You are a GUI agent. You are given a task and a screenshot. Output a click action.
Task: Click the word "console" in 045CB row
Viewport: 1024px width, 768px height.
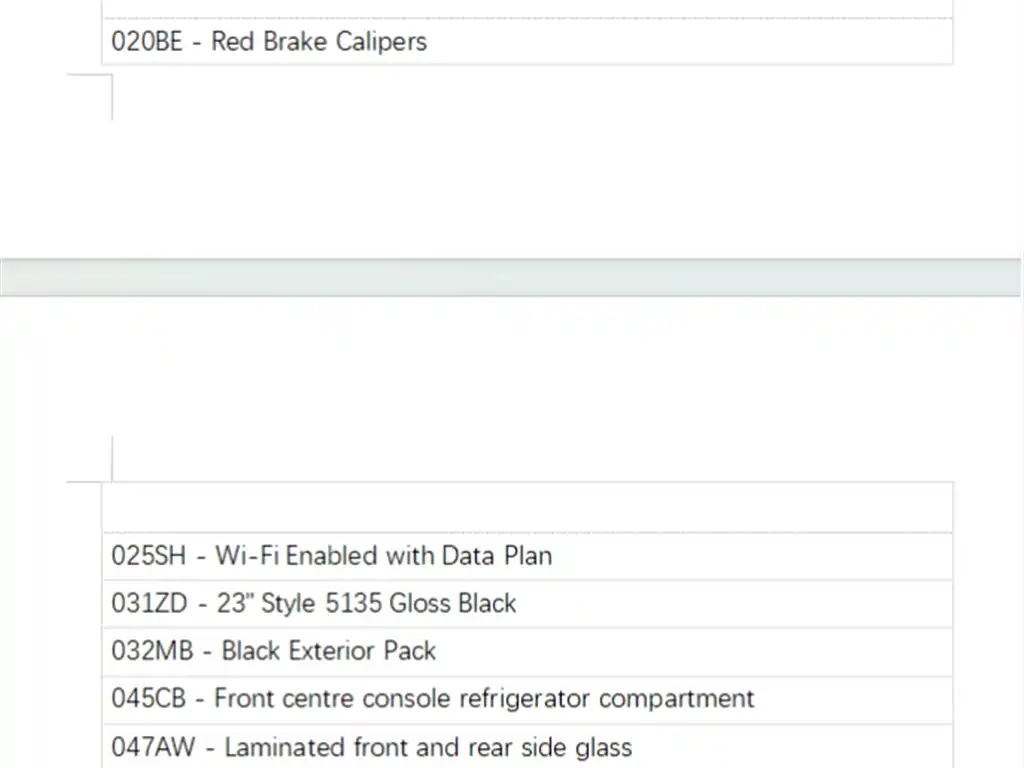pyautogui.click(x=405, y=698)
